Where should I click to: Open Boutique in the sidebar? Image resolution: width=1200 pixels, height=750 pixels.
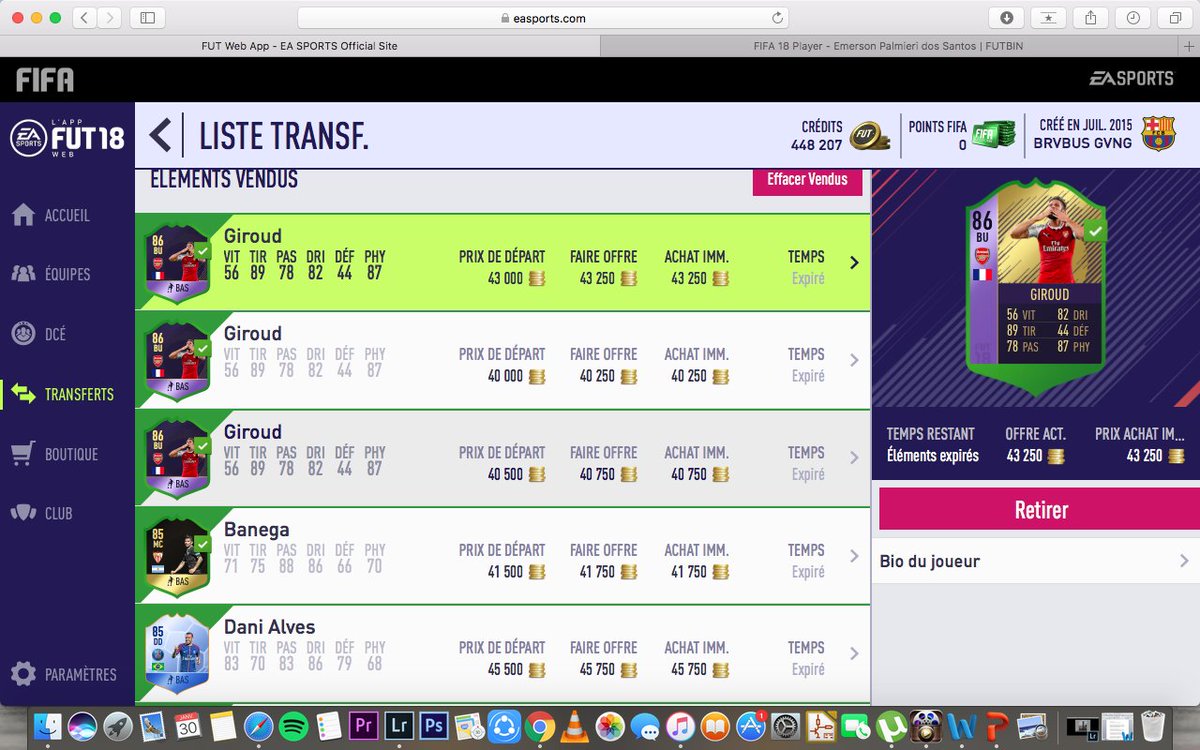(x=54, y=454)
